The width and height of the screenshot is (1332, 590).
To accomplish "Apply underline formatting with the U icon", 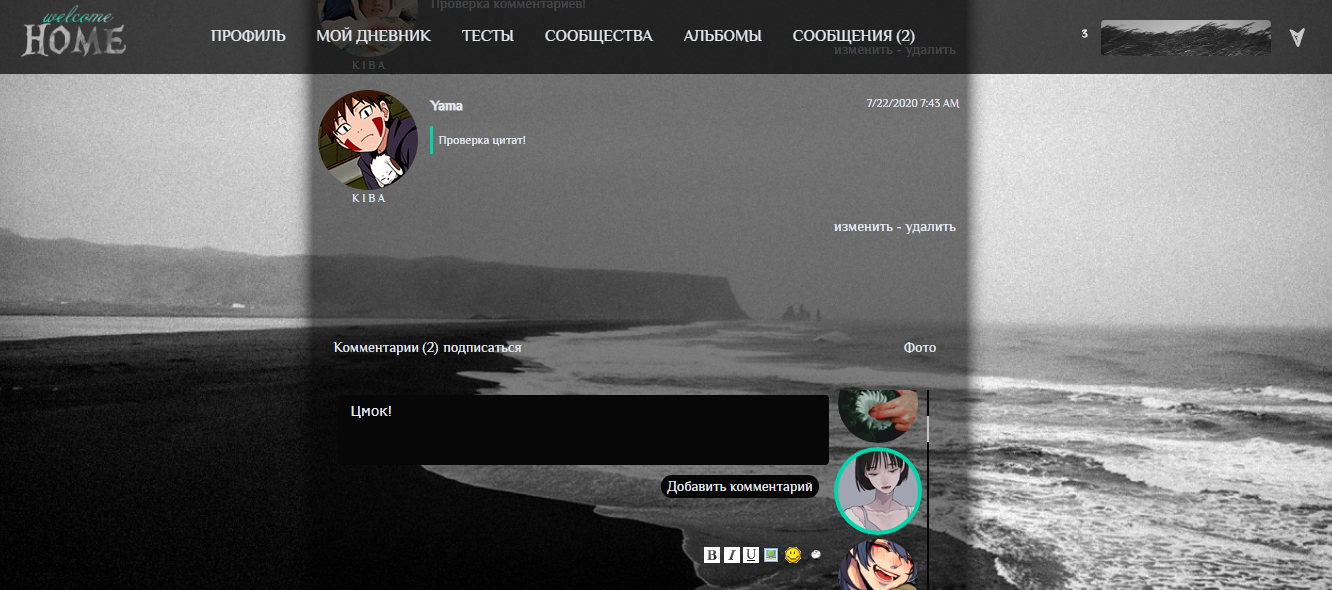I will 751,555.
